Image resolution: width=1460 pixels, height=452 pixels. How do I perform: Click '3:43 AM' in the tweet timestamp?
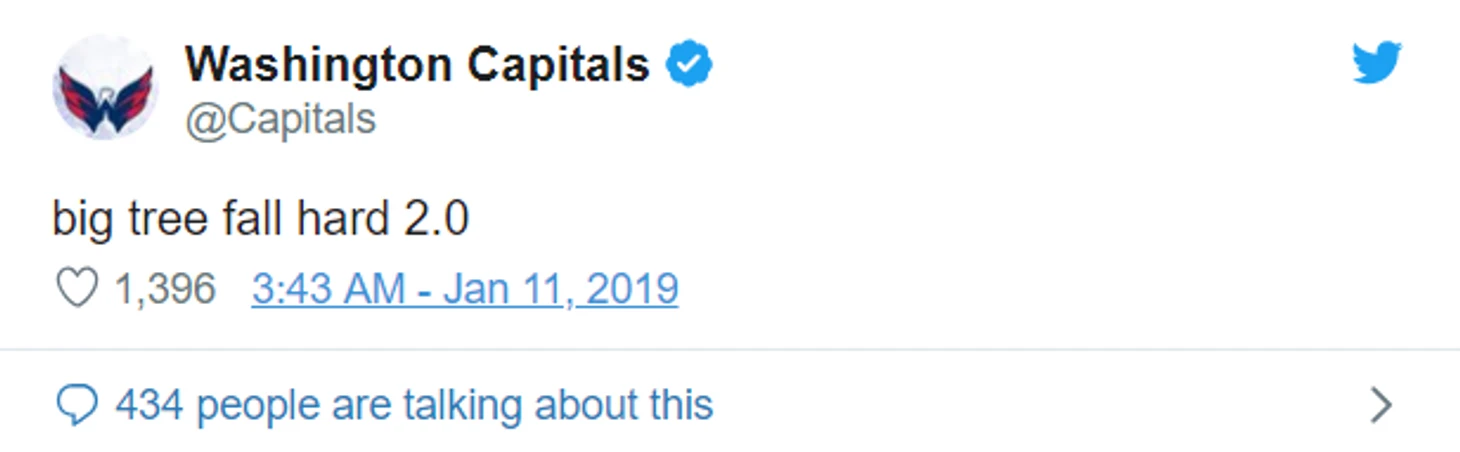pos(328,289)
